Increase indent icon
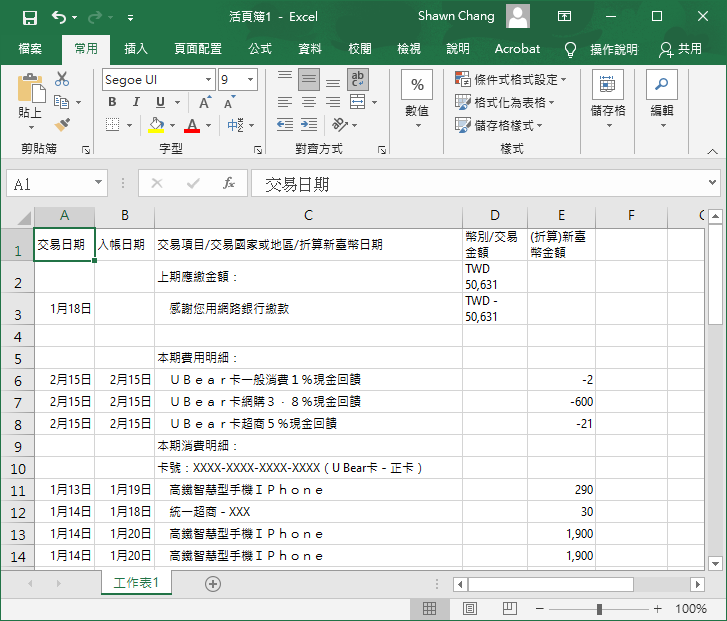 (309, 124)
